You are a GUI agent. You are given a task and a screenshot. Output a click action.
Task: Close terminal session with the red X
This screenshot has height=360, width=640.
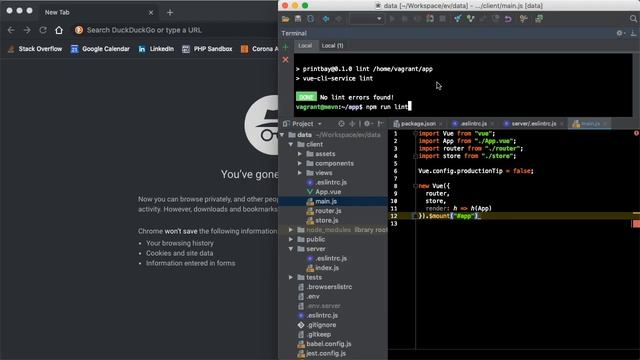(x=285, y=60)
